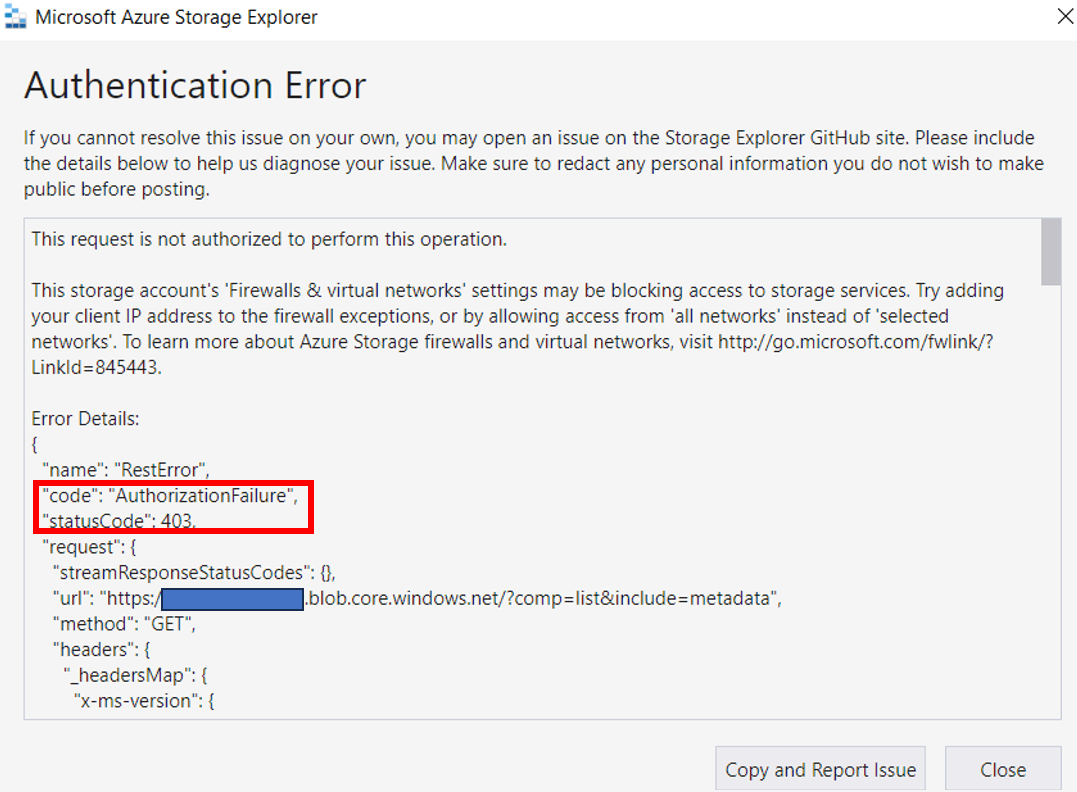Image resolution: width=1077 pixels, height=792 pixels.
Task: Click the blob.core.windows.net url line
Action: click(x=418, y=598)
